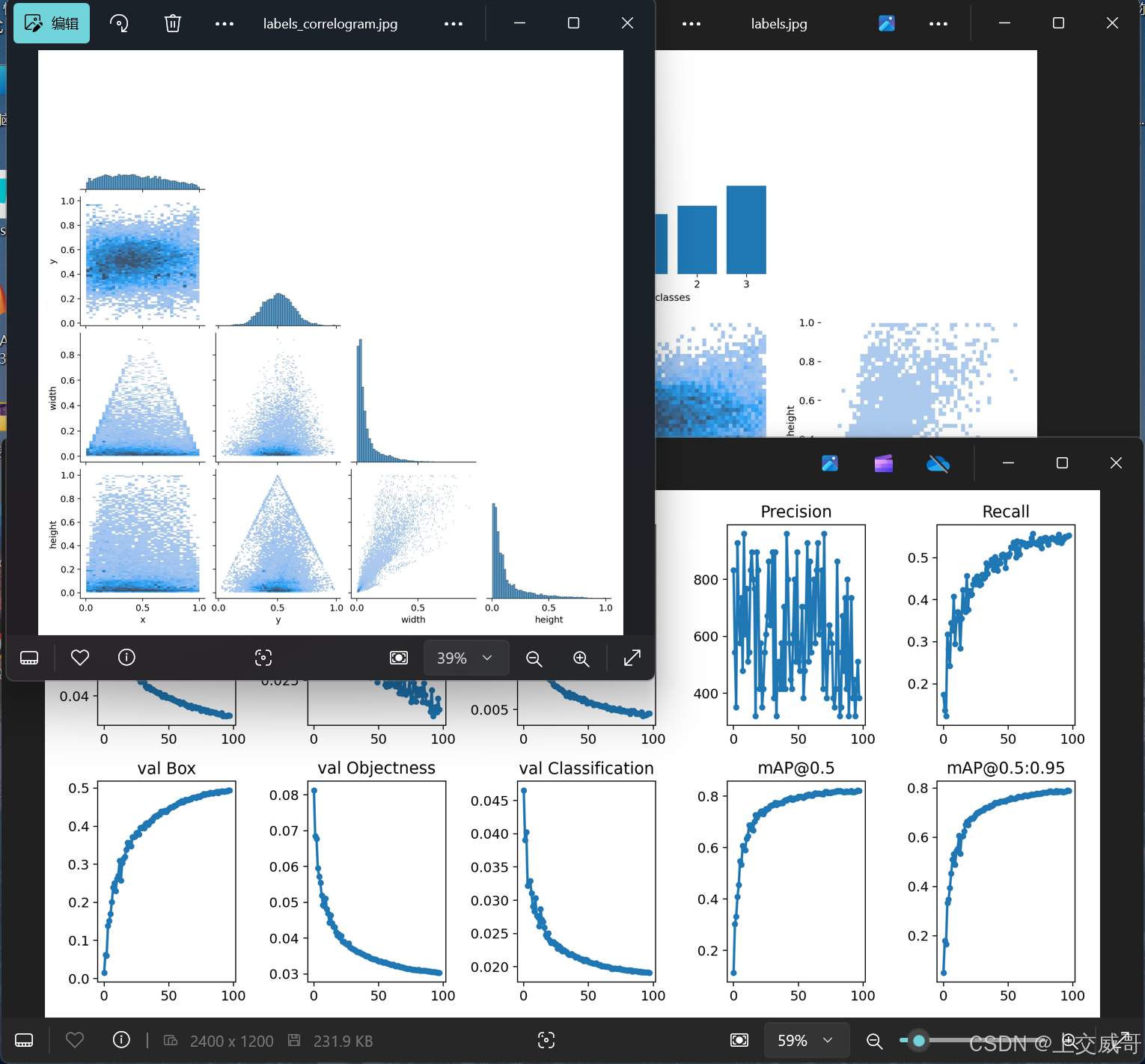Click the 231.9 KB file size text
The width and height of the screenshot is (1145, 1064).
click(x=343, y=1041)
